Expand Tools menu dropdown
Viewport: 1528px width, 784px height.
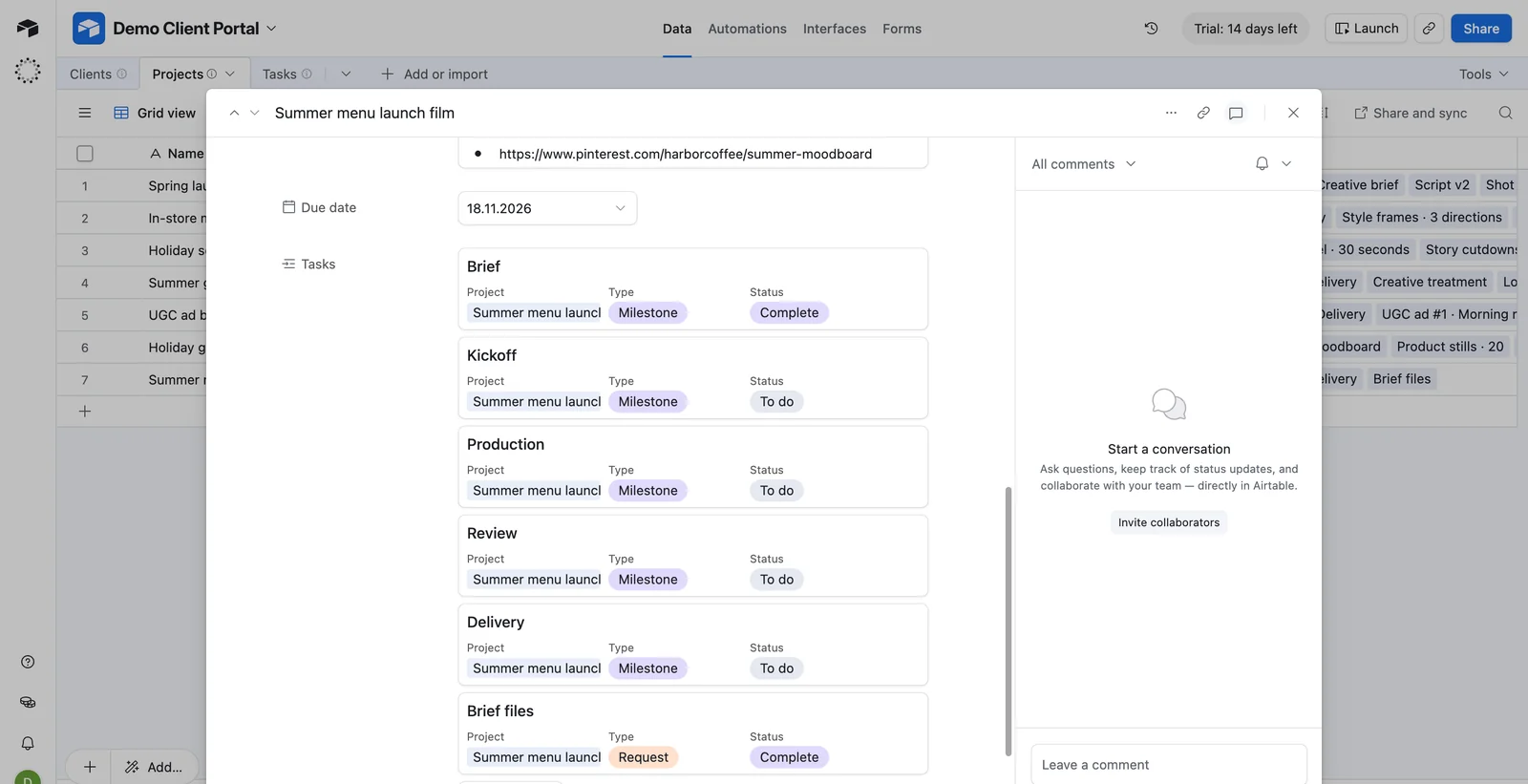pos(1484,74)
